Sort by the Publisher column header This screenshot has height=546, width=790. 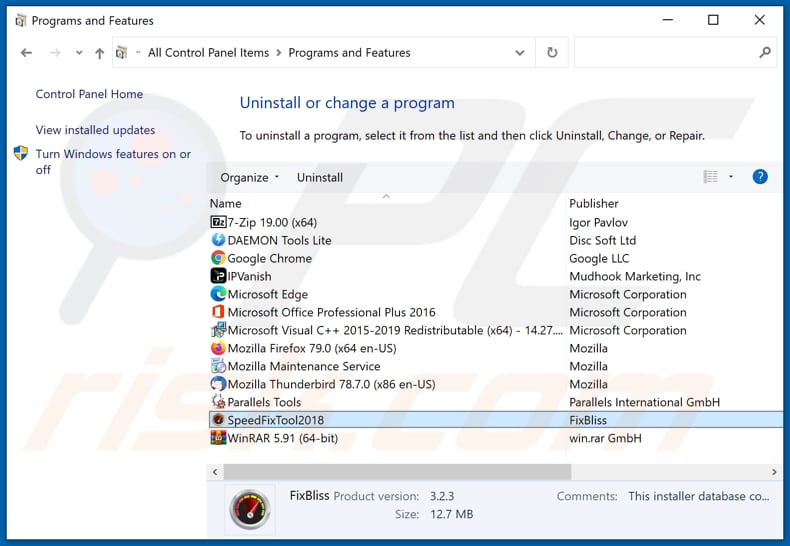(594, 203)
